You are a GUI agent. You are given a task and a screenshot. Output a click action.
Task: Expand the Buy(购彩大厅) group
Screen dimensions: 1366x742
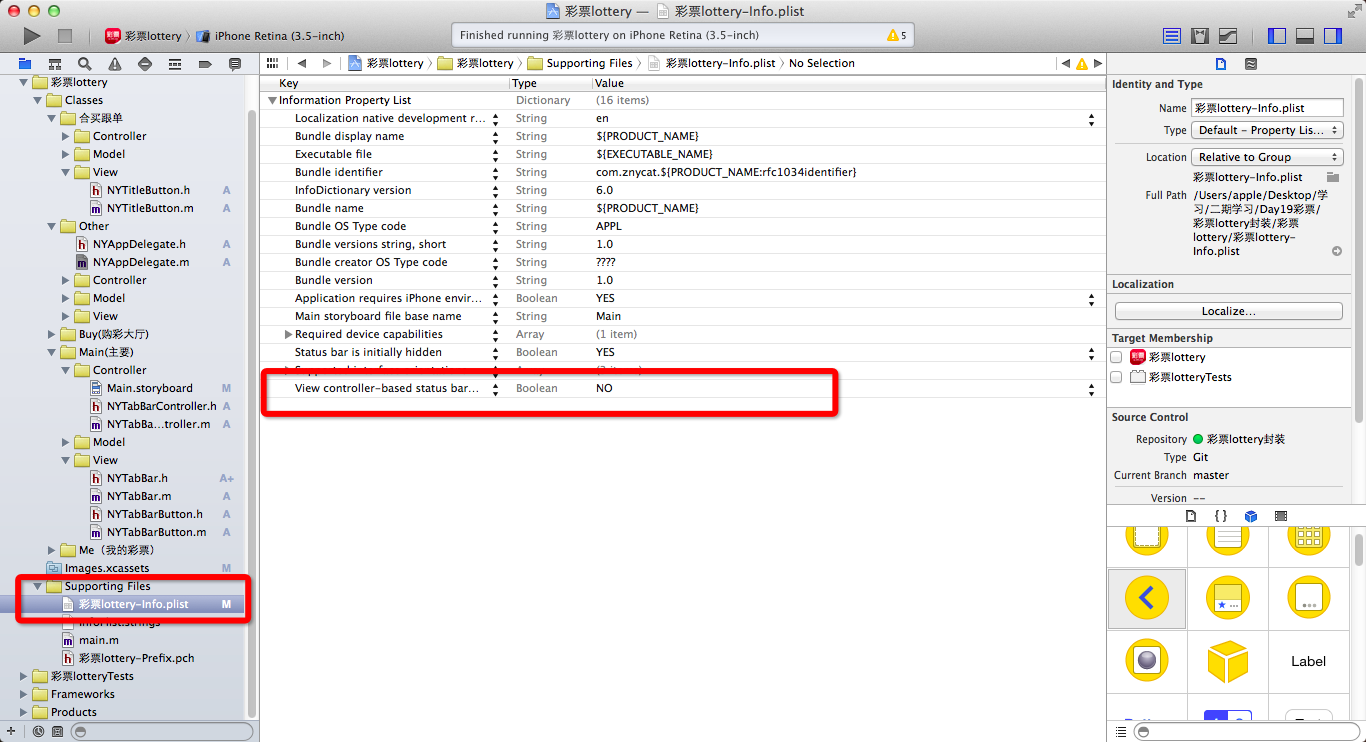click(x=52, y=334)
